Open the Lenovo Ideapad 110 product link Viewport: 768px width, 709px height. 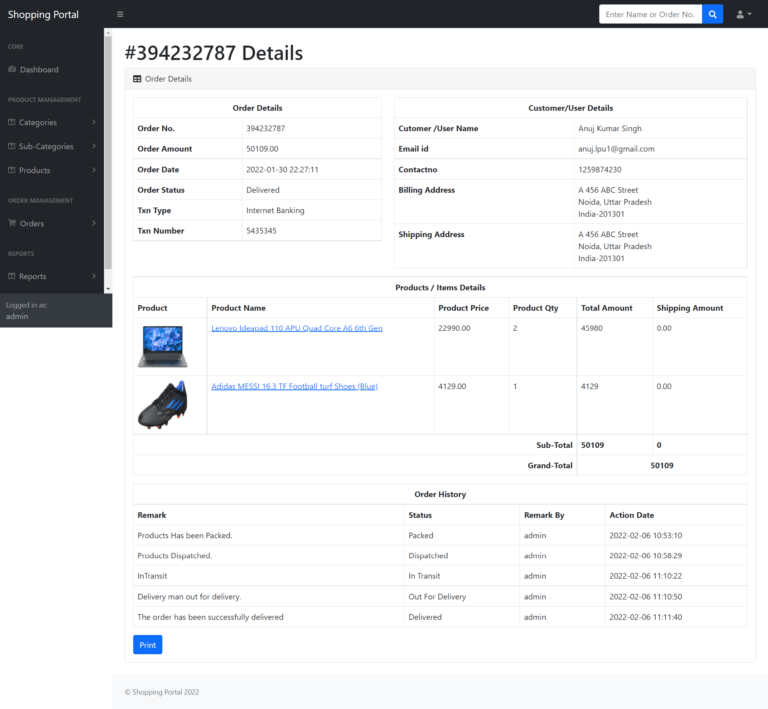pos(297,328)
